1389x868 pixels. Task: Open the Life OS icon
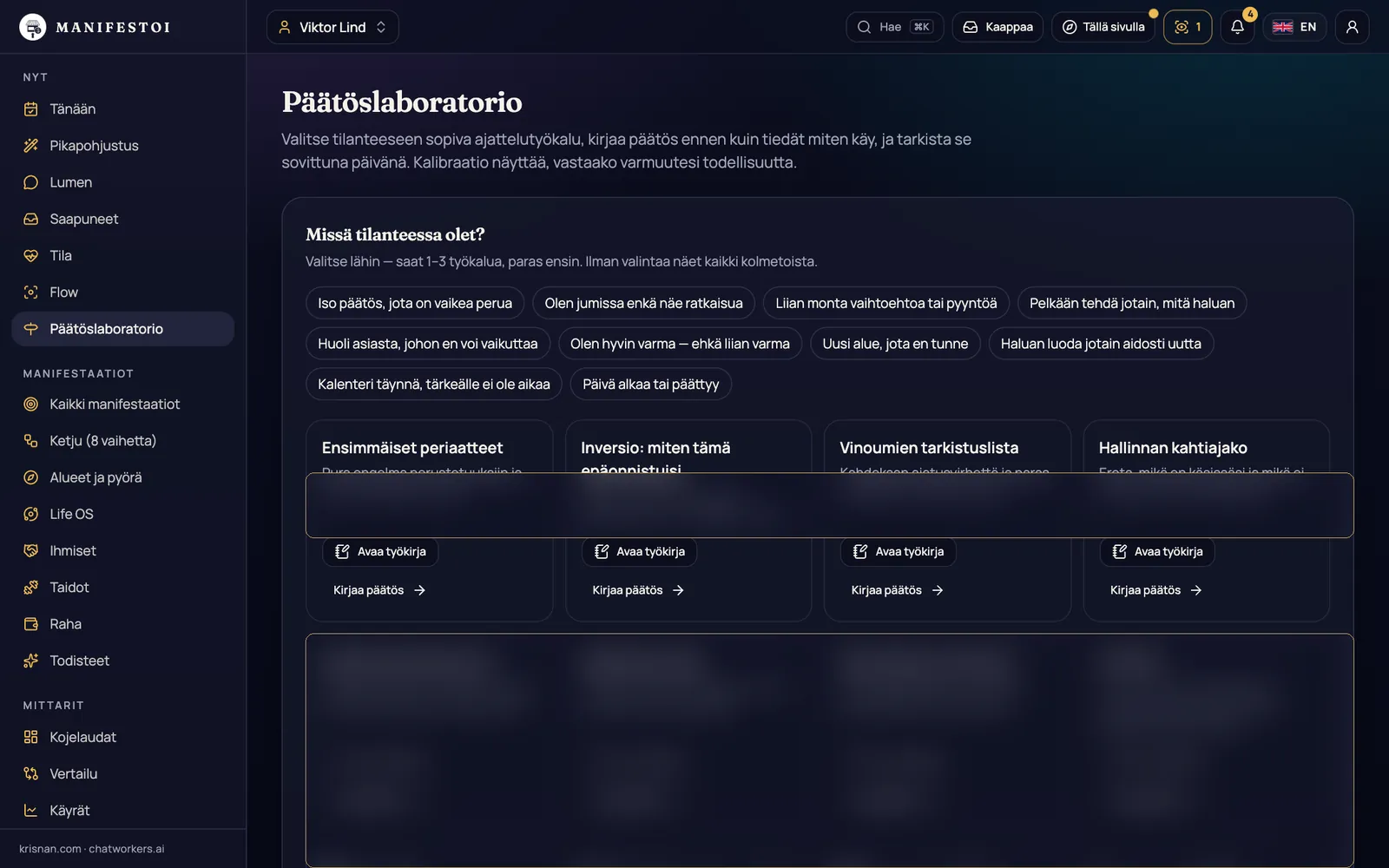31,514
